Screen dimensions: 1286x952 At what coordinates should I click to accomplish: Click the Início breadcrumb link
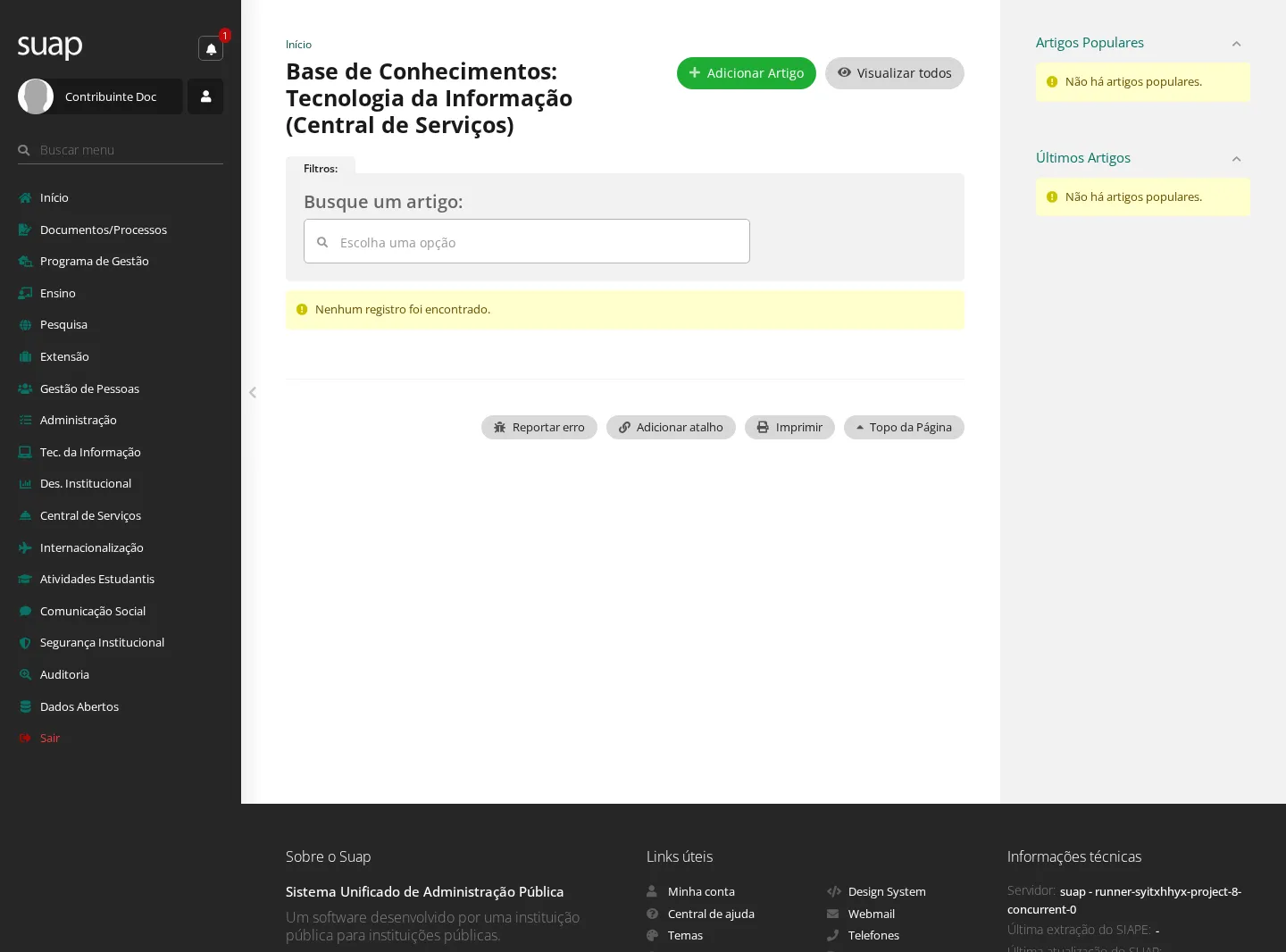(x=298, y=45)
